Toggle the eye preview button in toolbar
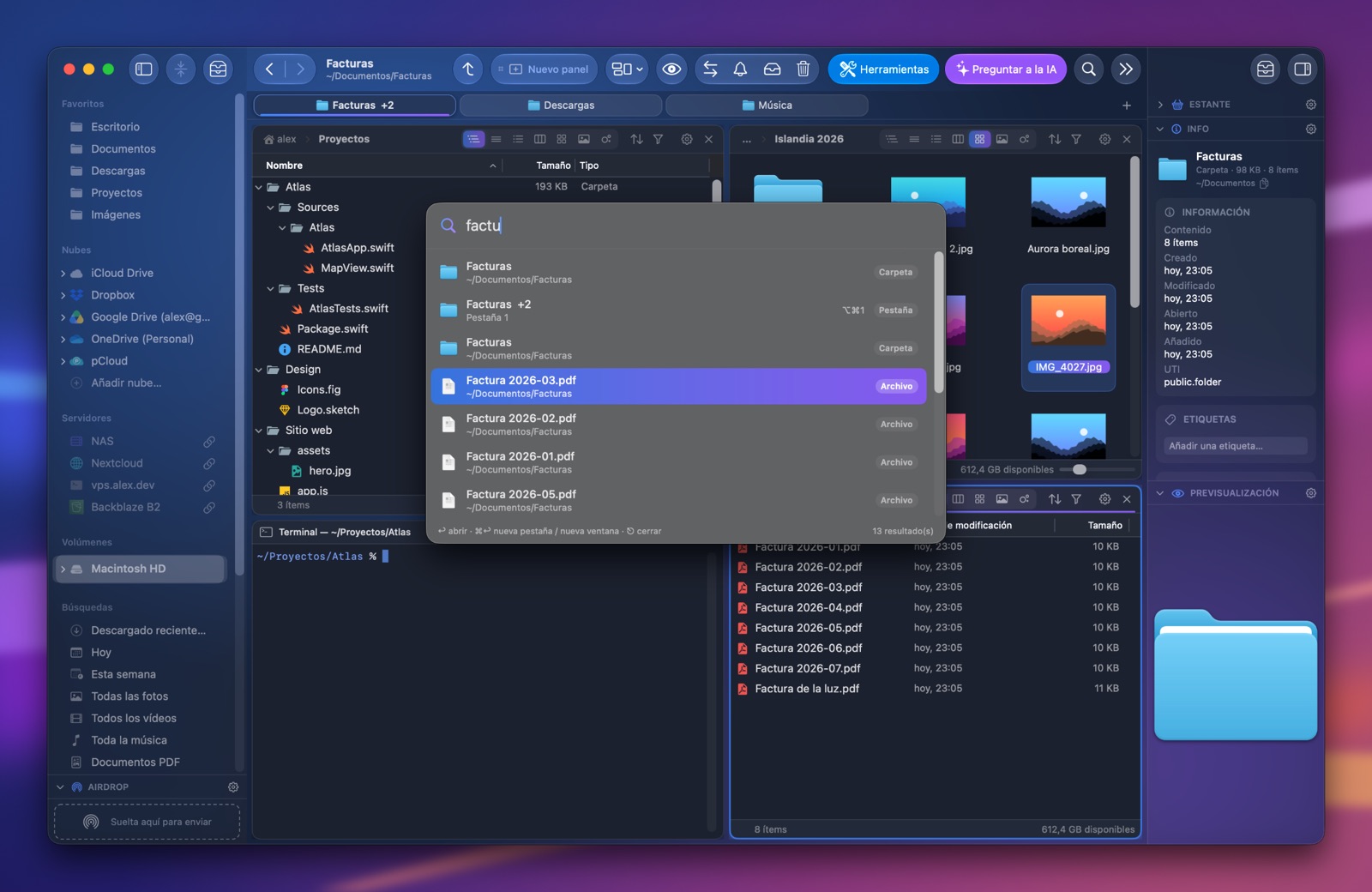The image size is (1372, 892). pyautogui.click(x=672, y=69)
